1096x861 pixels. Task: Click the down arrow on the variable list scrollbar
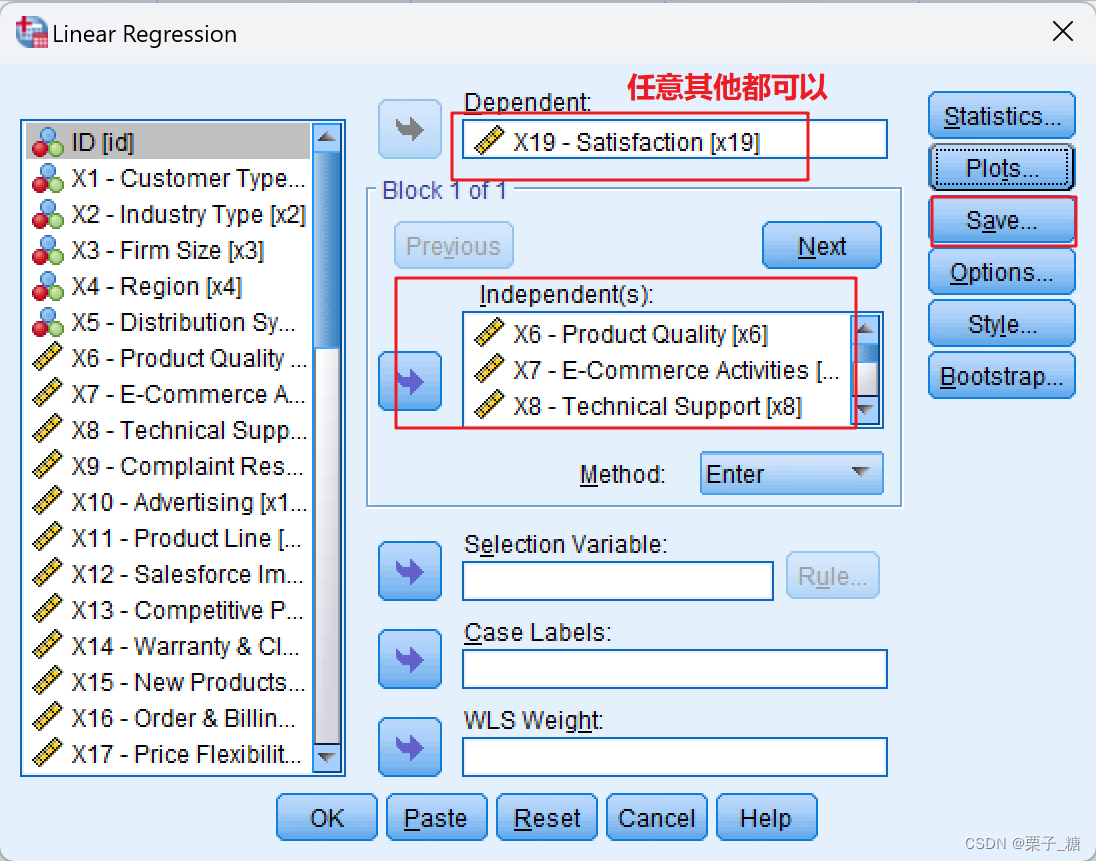coord(329,758)
